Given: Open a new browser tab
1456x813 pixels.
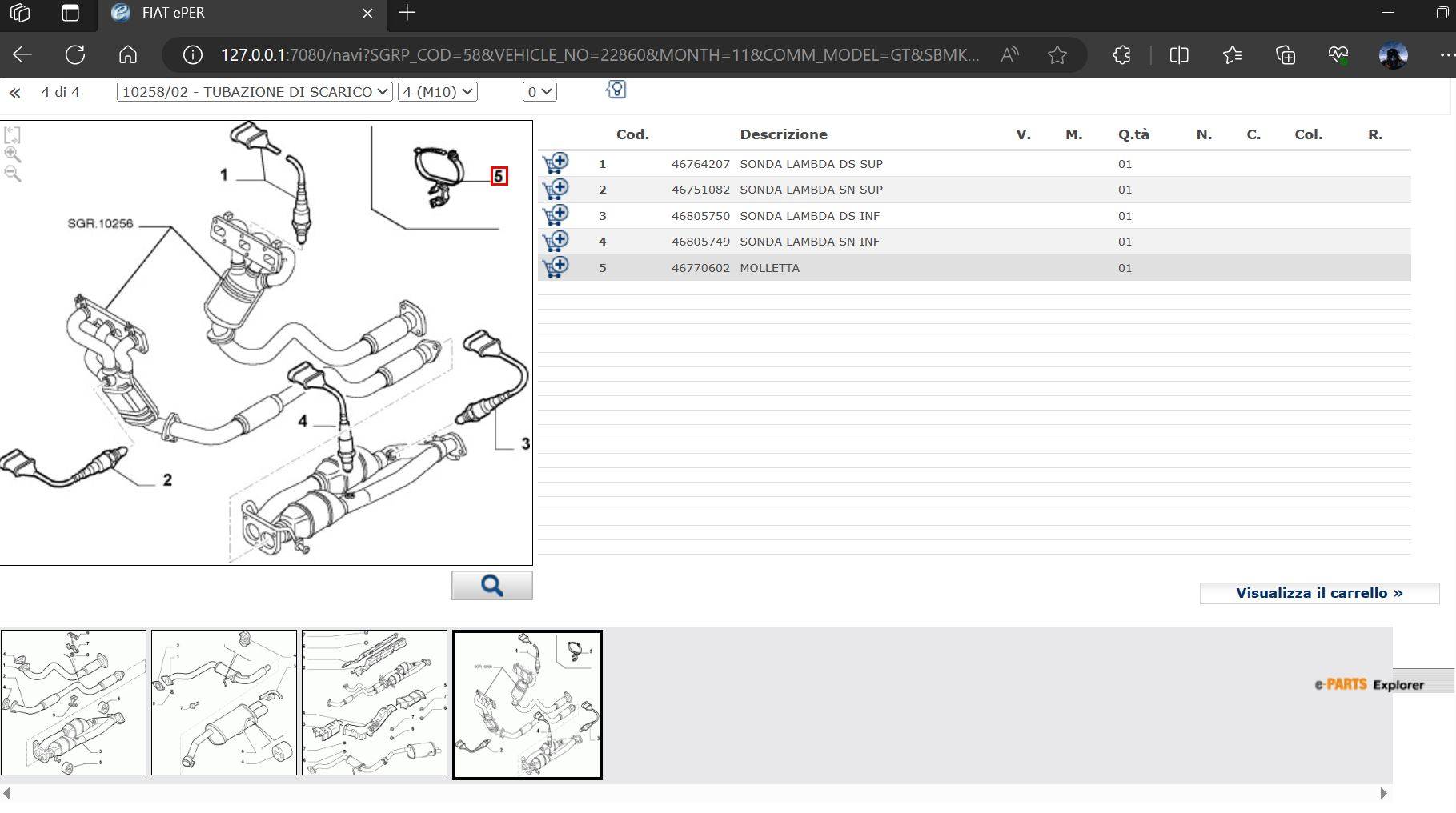Looking at the screenshot, I should click(x=407, y=13).
